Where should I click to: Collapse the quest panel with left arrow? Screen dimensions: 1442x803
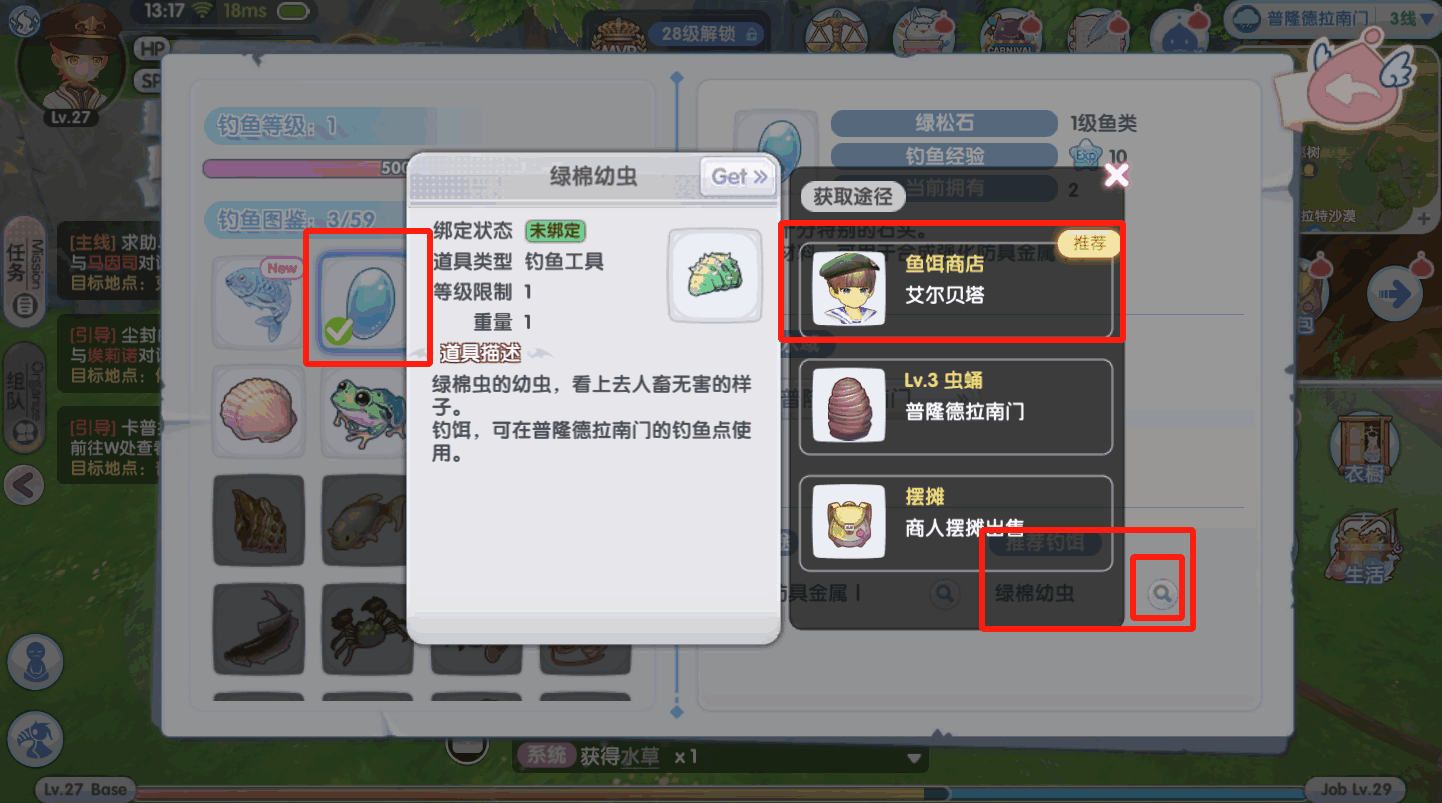pyautogui.click(x=24, y=486)
